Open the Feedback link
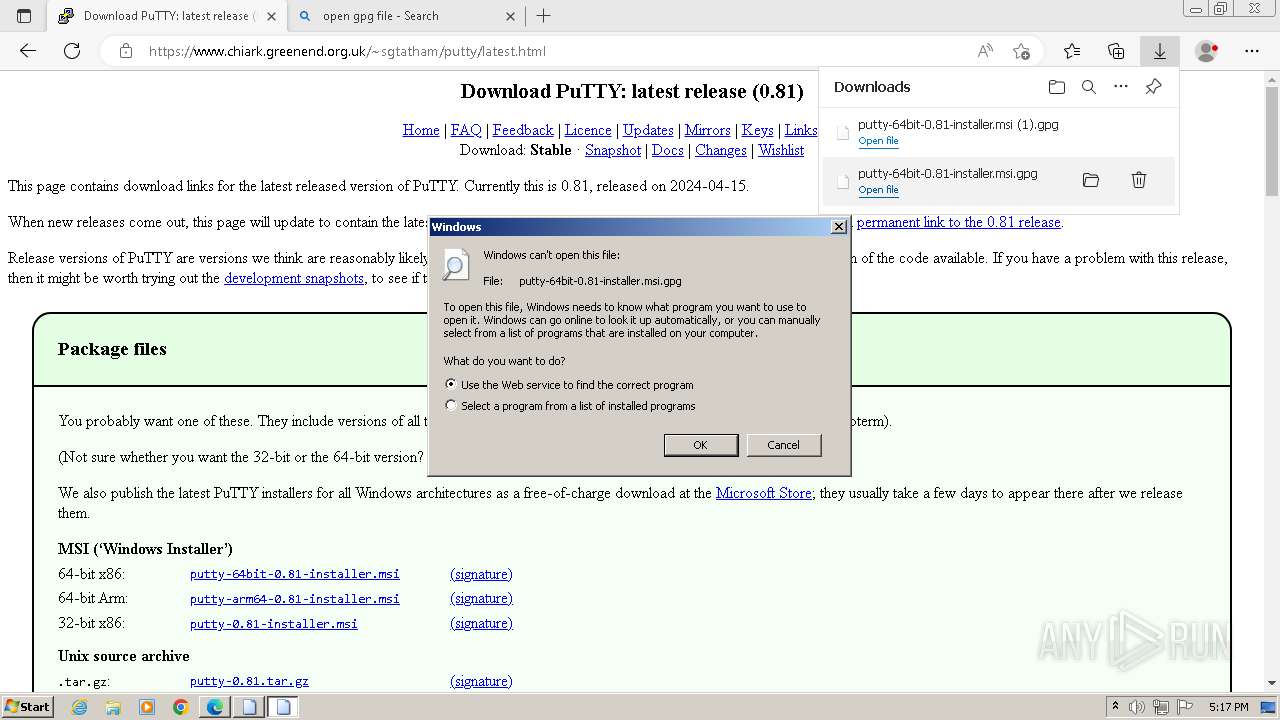This screenshot has height=720, width=1280. pos(523,130)
